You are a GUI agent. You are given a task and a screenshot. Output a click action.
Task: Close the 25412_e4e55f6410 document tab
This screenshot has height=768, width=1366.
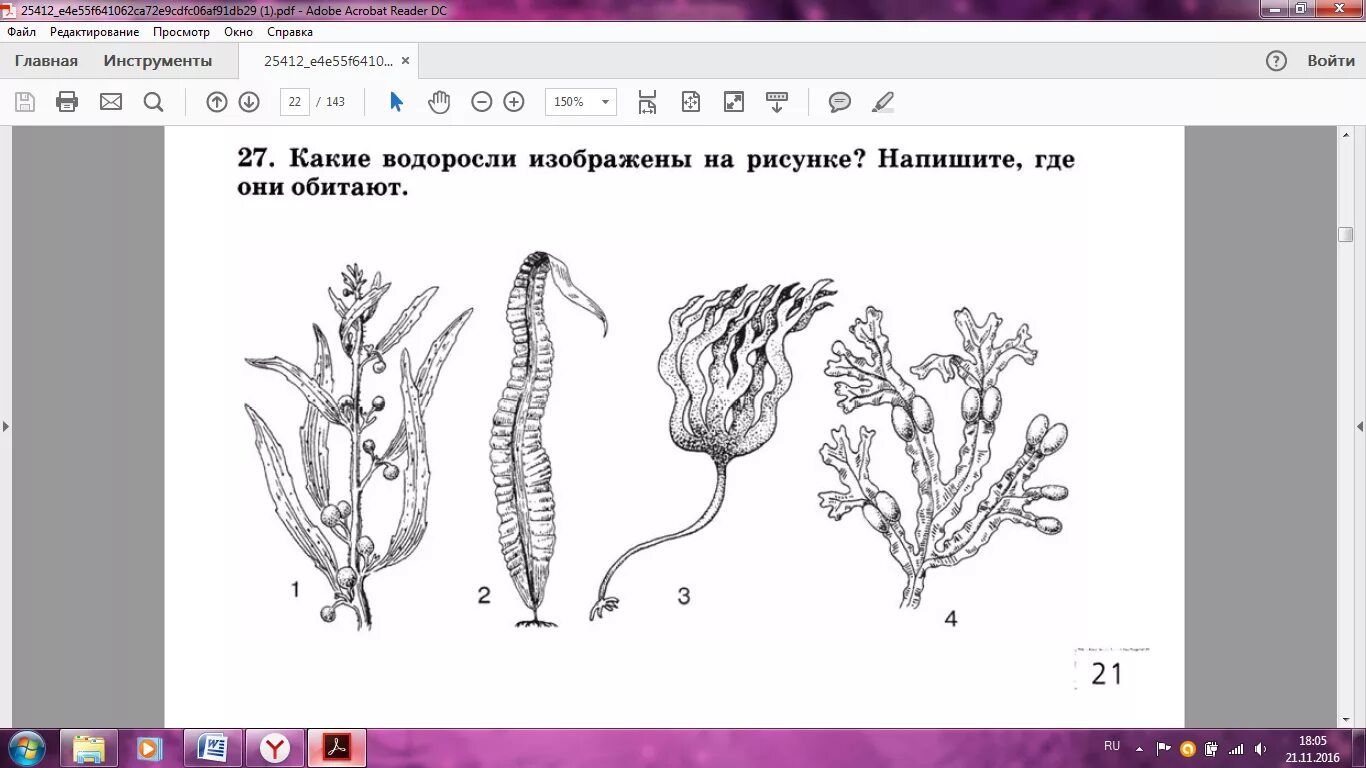(x=405, y=61)
